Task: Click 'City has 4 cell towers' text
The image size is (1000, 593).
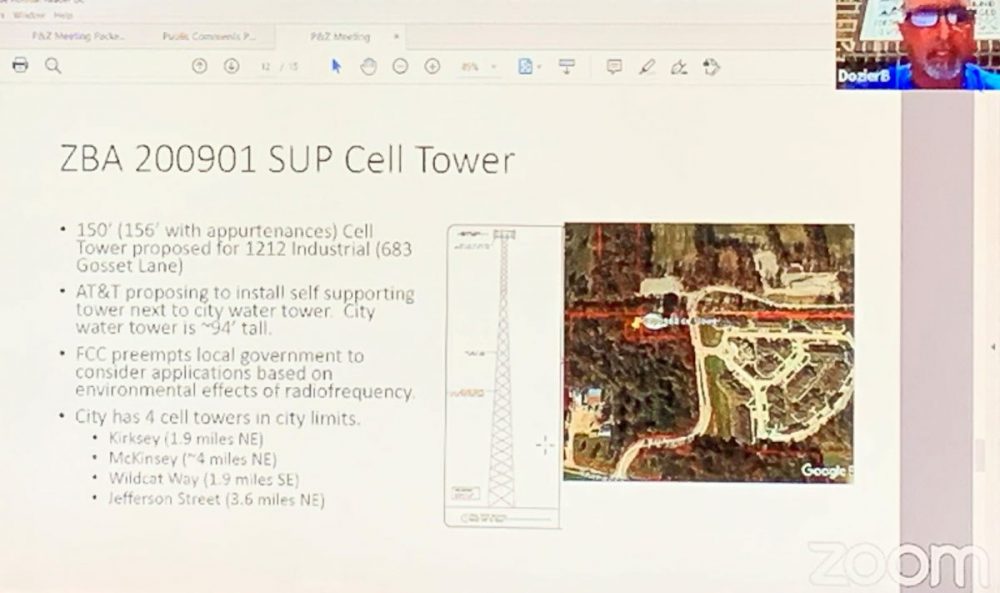Action: coord(217,418)
